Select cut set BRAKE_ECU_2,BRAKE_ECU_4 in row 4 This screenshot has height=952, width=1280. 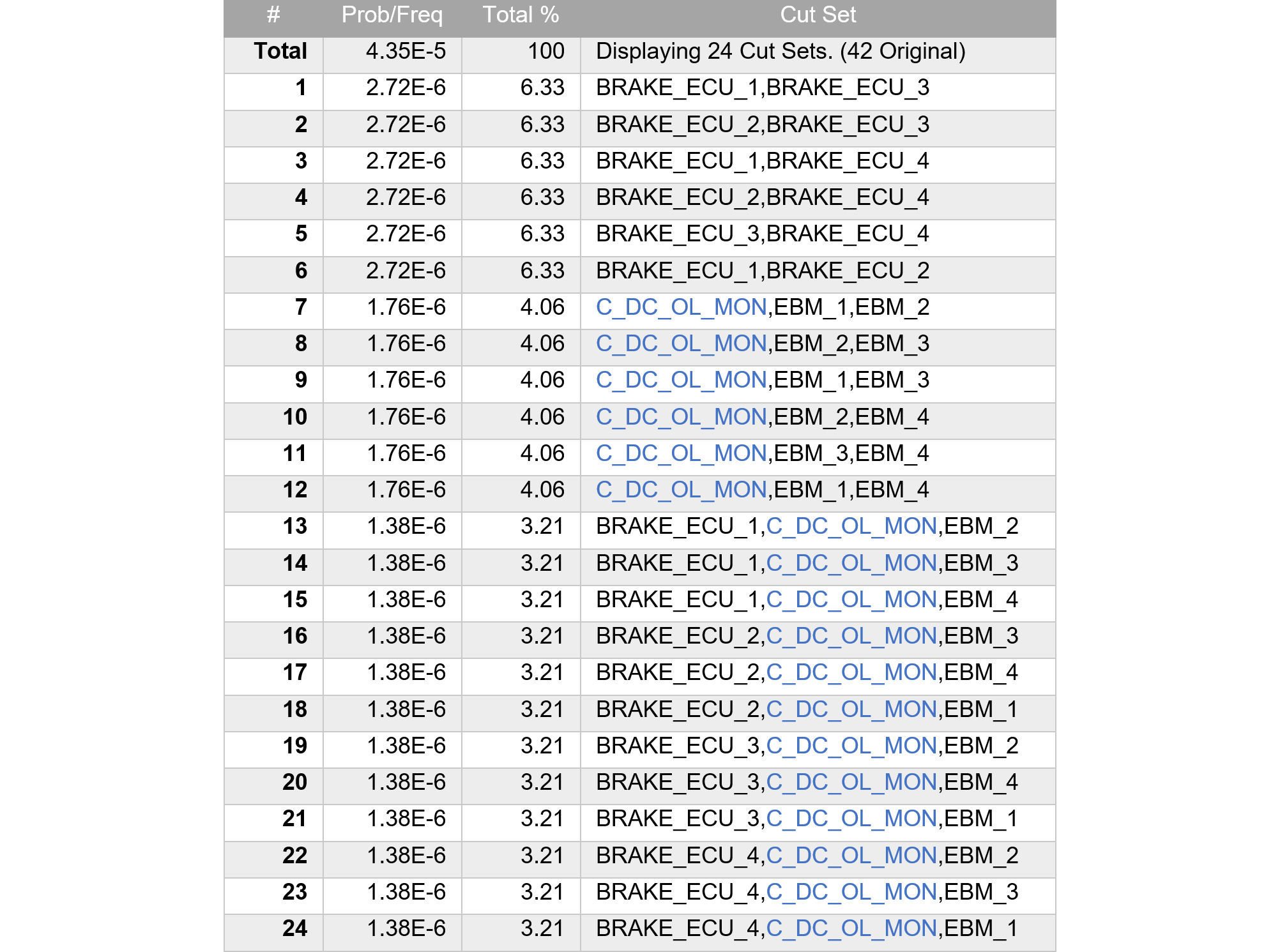point(763,197)
